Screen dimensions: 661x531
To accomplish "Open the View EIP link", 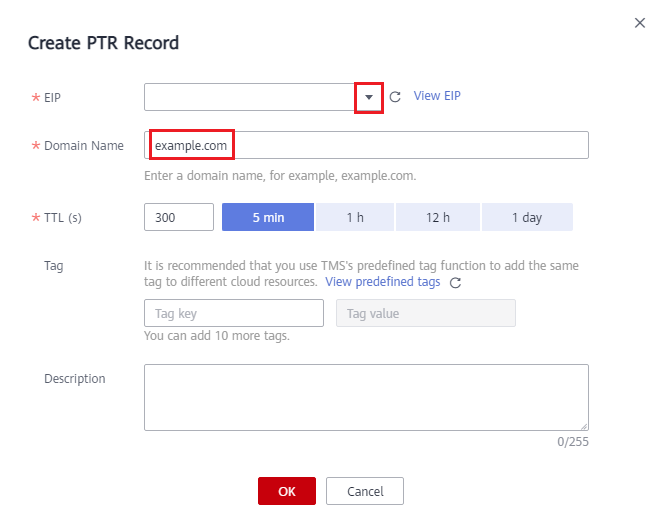I will click(437, 96).
